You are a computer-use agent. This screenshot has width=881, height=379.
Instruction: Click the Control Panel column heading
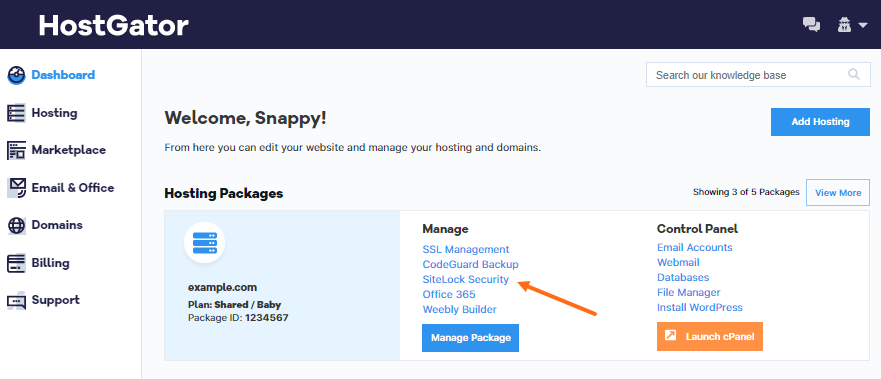coord(697,229)
